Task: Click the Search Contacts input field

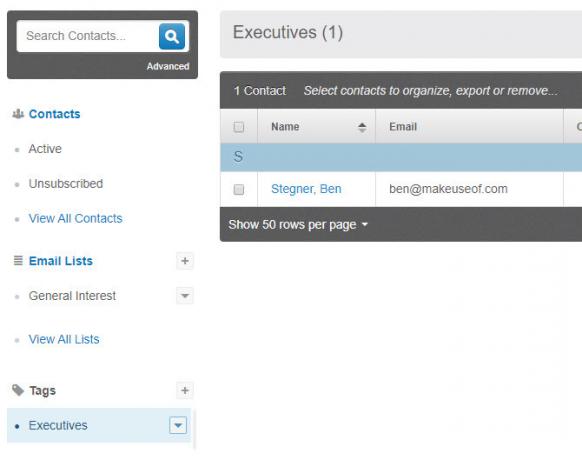Action: [x=88, y=36]
